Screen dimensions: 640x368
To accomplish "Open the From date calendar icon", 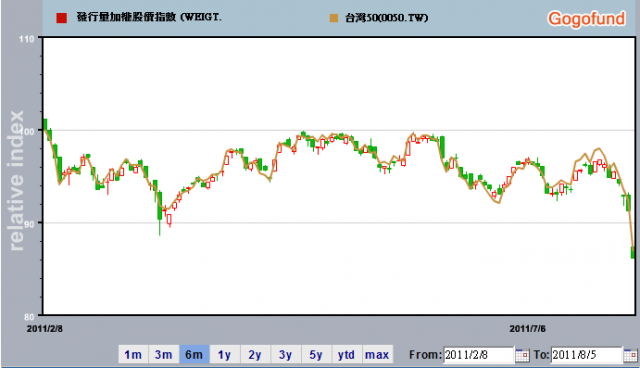I will point(522,355).
